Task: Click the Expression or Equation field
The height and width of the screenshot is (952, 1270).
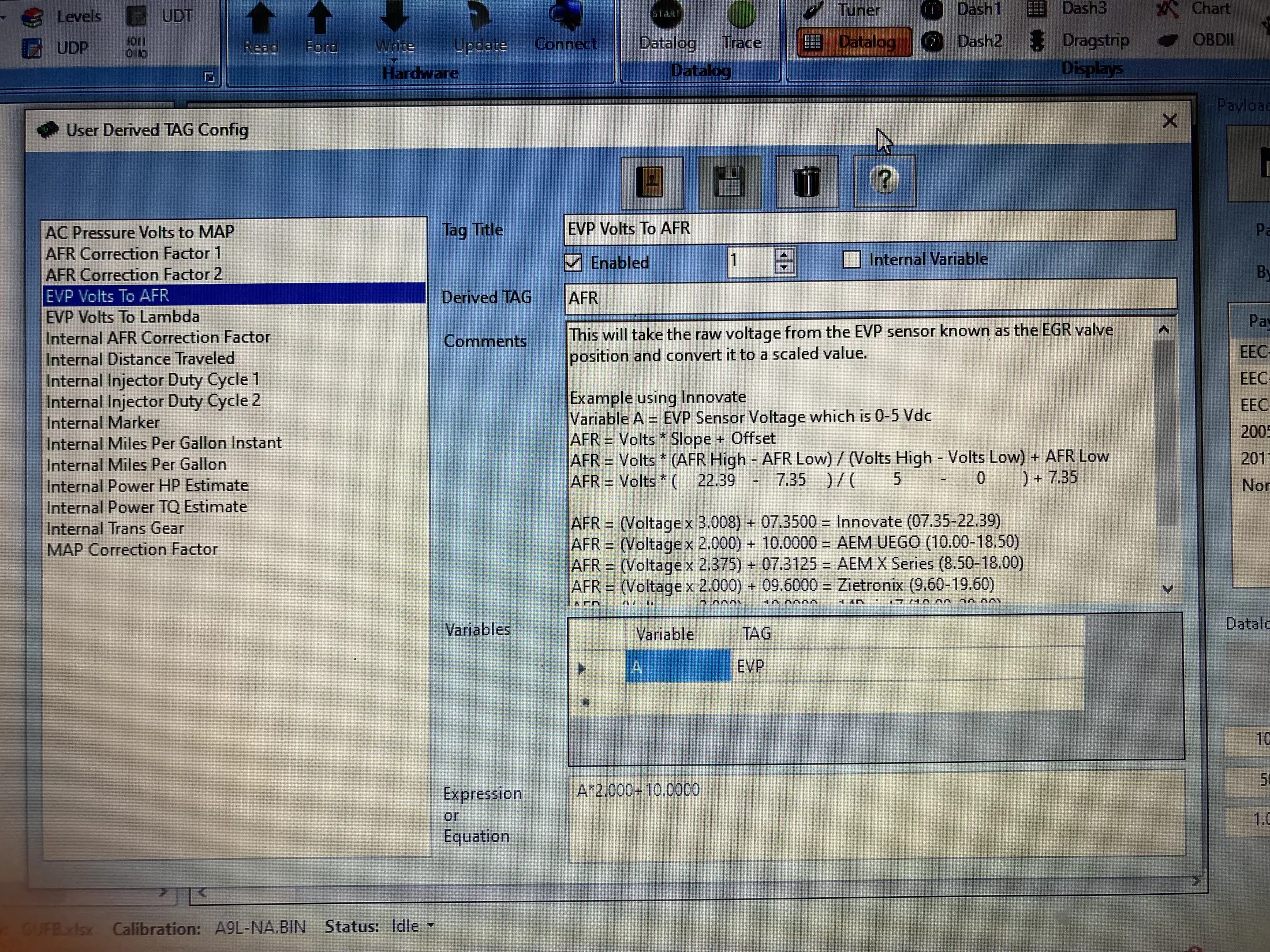Action: (x=876, y=815)
